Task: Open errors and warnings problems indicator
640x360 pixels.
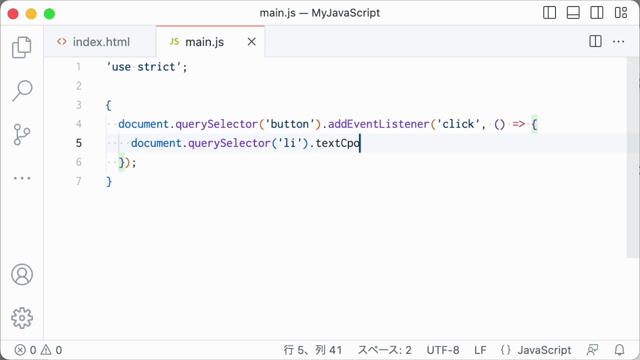Action: [38, 350]
